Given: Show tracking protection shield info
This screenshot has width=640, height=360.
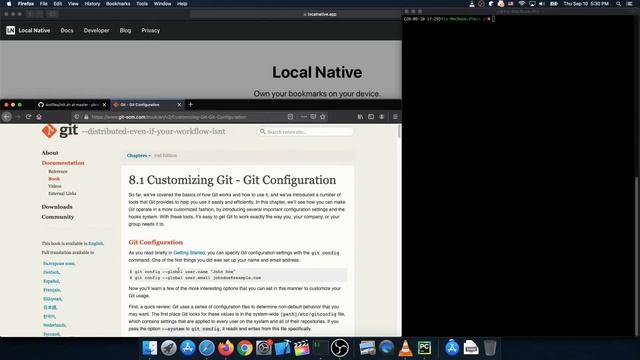Looking at the screenshot, I should [x=77, y=117].
